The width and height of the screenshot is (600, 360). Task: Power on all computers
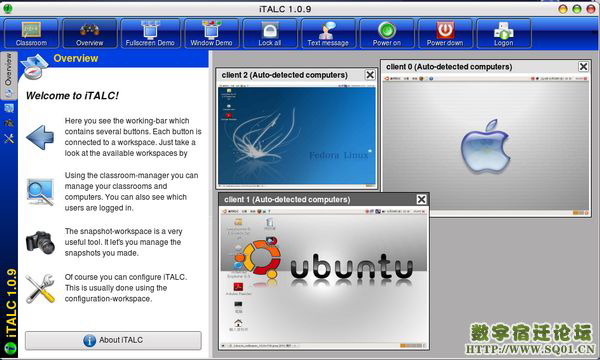[x=386, y=34]
